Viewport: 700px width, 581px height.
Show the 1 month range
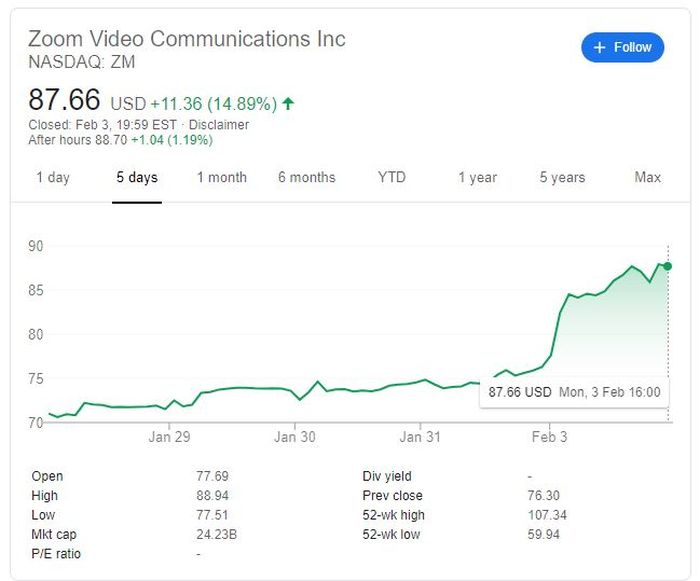click(221, 177)
